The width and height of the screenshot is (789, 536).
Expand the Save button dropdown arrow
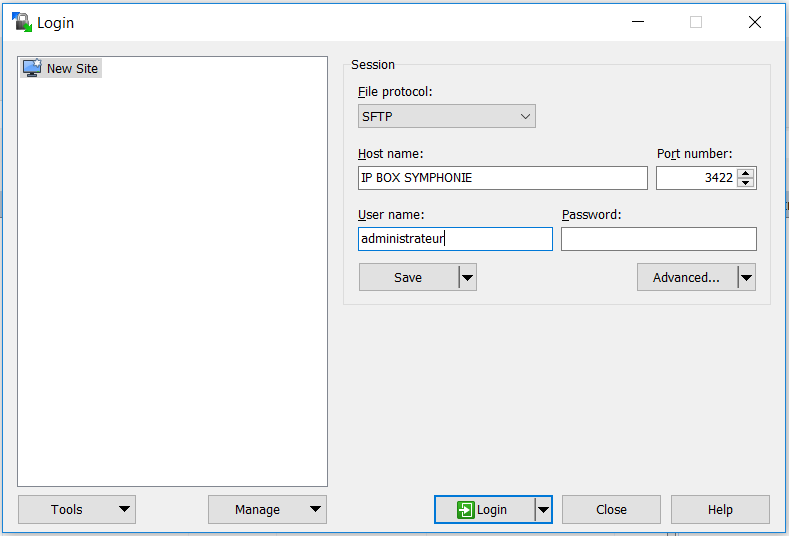coord(467,278)
